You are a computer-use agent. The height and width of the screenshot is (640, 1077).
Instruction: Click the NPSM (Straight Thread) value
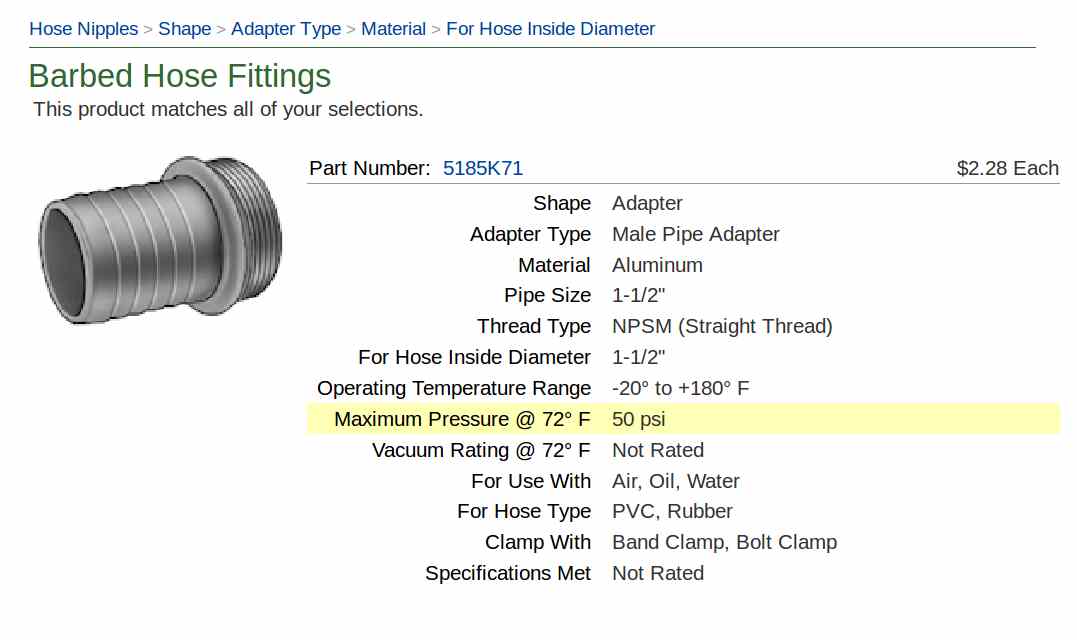[722, 326]
